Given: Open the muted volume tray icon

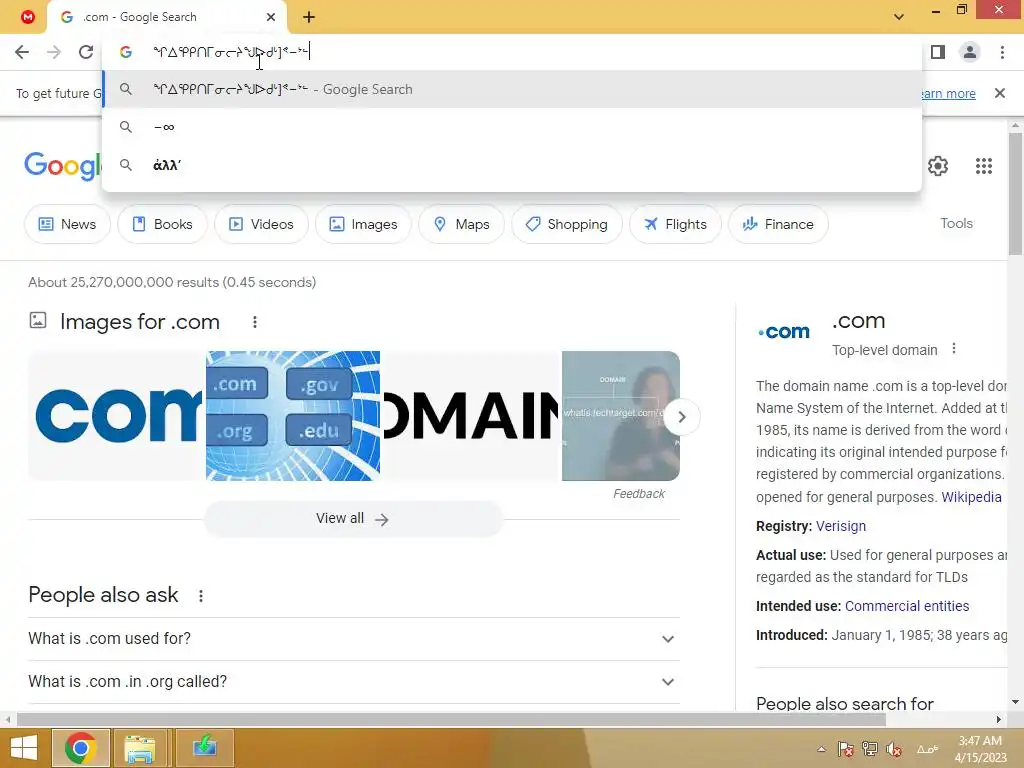Looking at the screenshot, I should point(894,749).
